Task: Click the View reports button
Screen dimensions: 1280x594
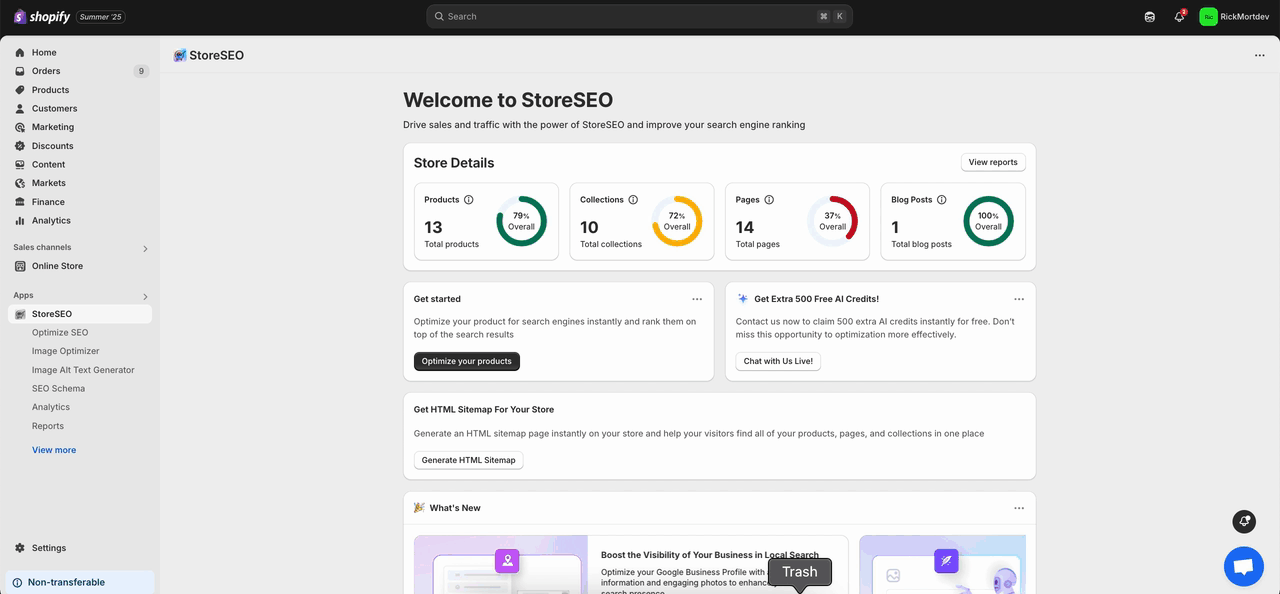Action: (x=993, y=162)
